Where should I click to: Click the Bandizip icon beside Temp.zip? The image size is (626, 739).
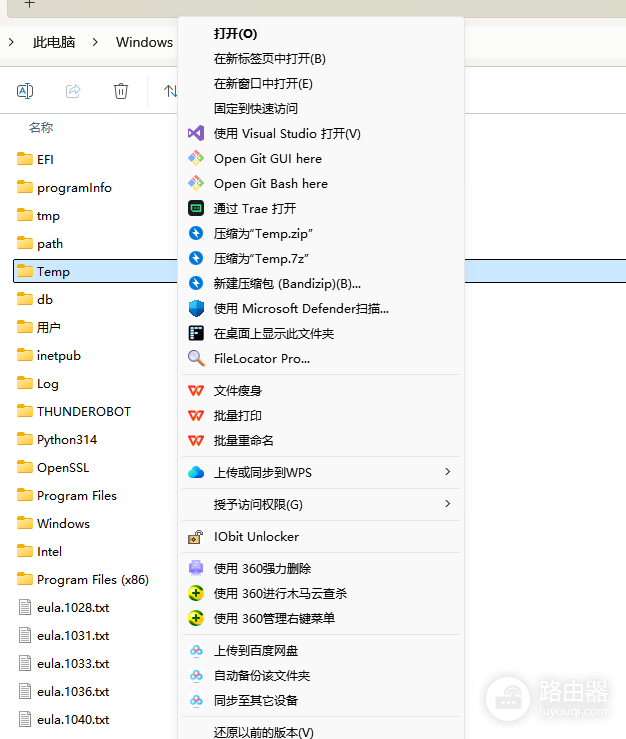tap(196, 233)
